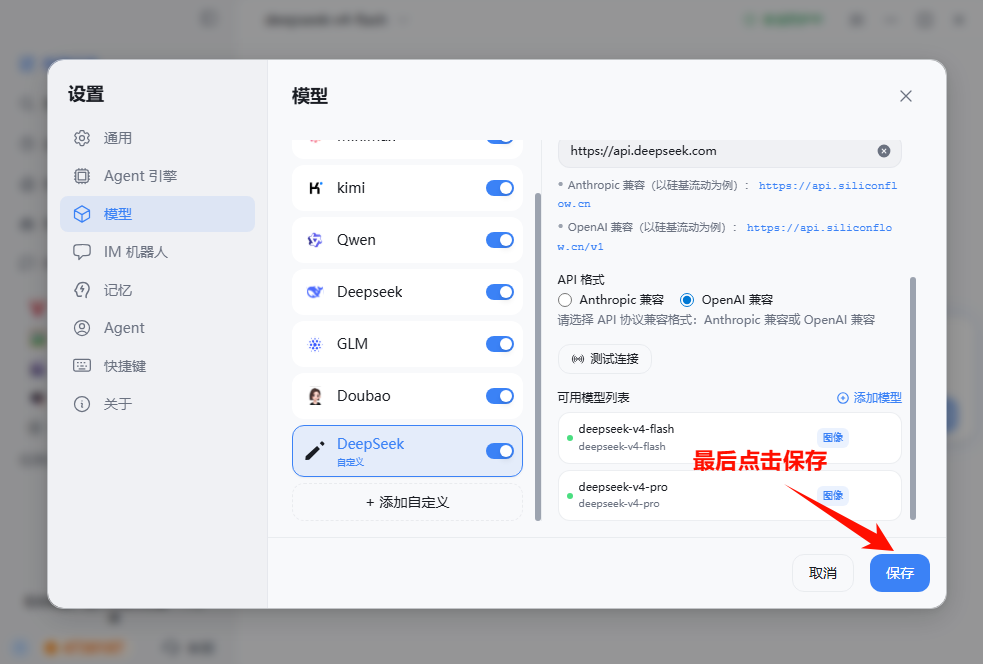Click the API address field with api.deepseek.com
Screen dimensions: 983x664
click(730, 151)
